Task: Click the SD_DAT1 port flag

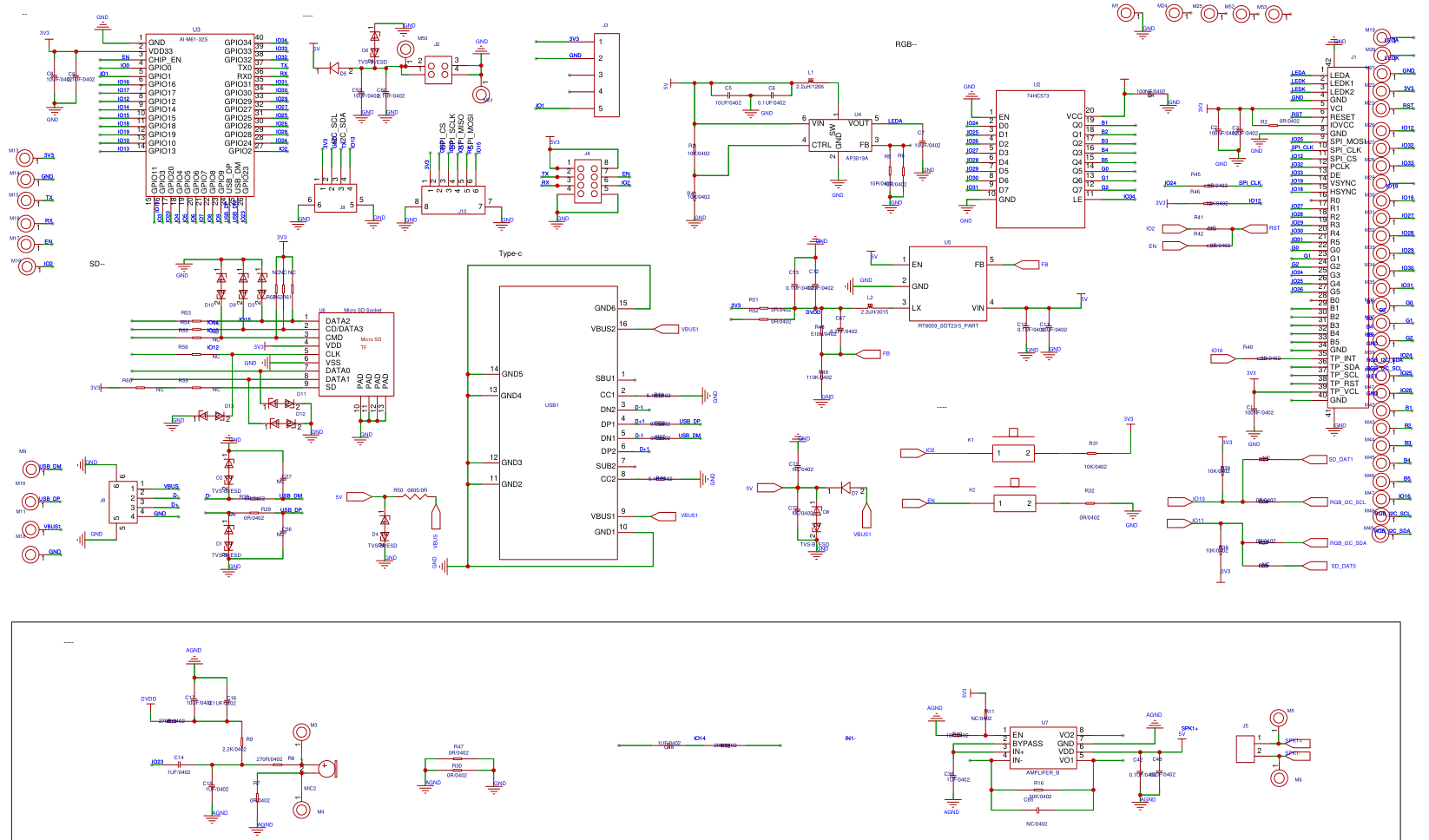Action: 1315,459
